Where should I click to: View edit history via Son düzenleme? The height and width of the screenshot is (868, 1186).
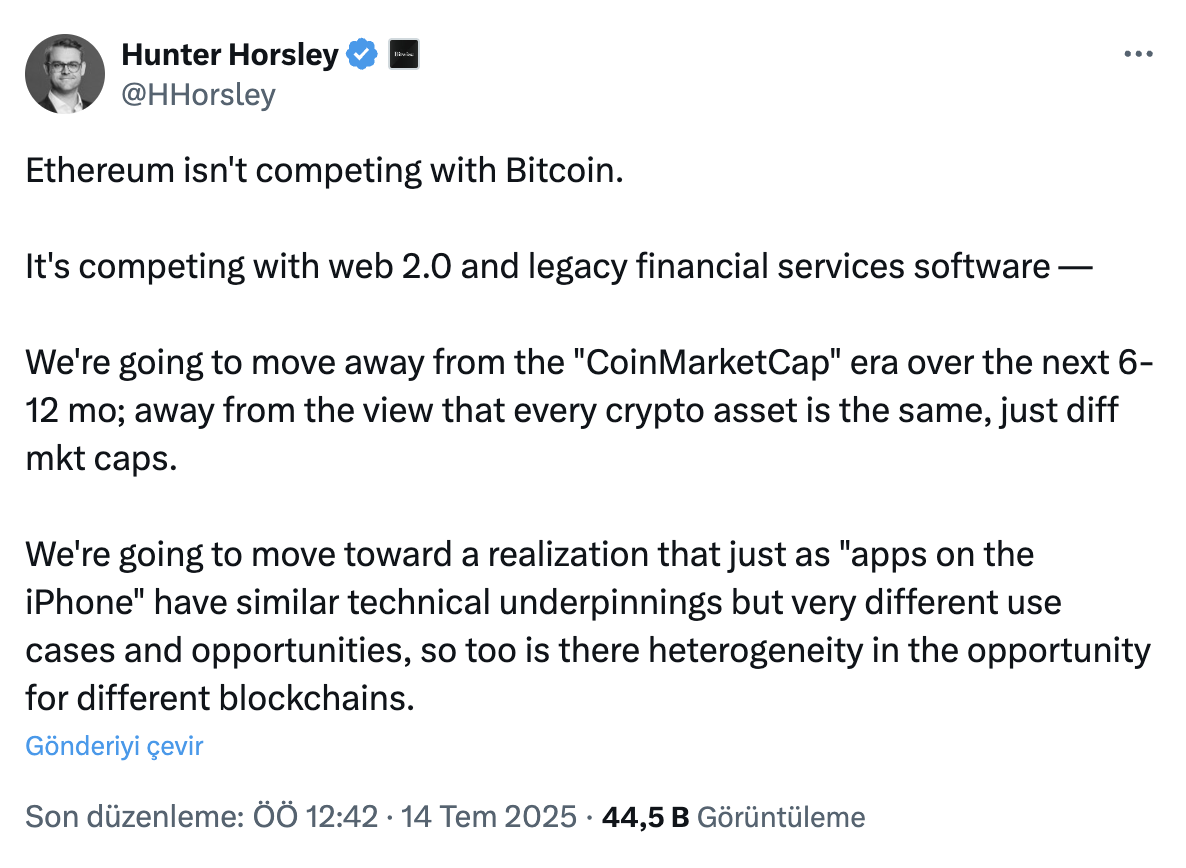point(135,817)
